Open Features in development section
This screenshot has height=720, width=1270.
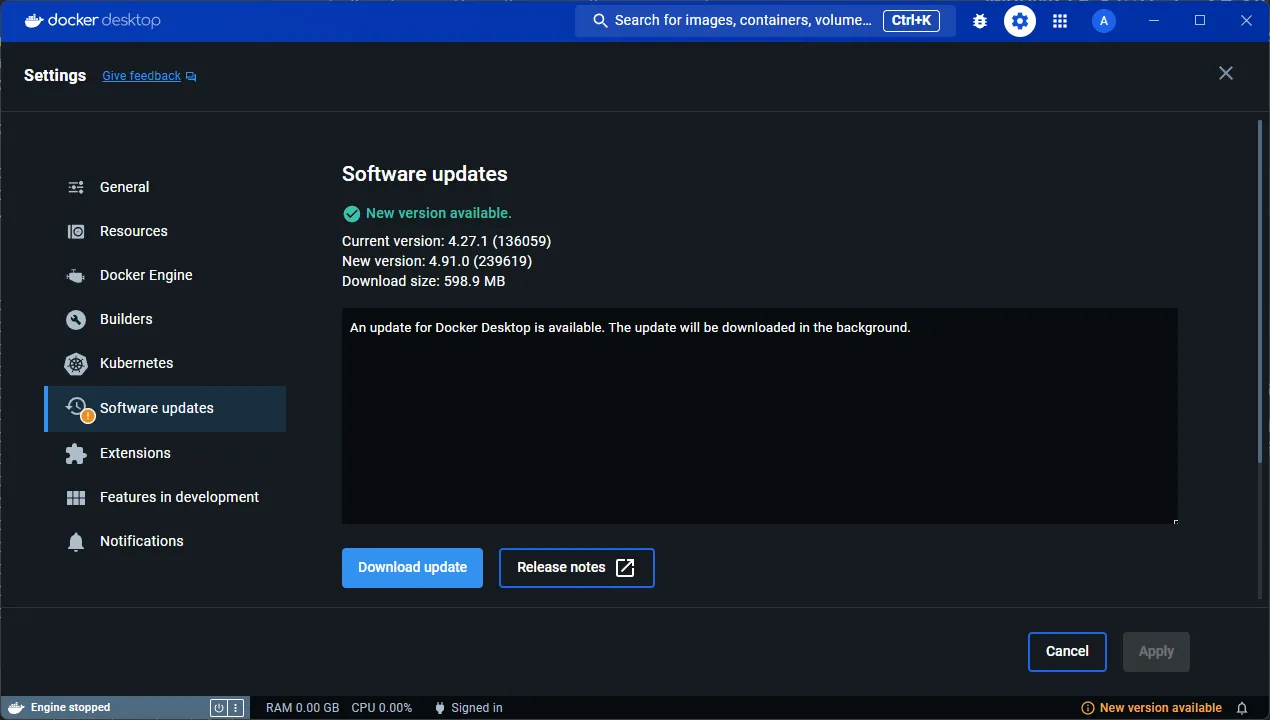(165, 497)
